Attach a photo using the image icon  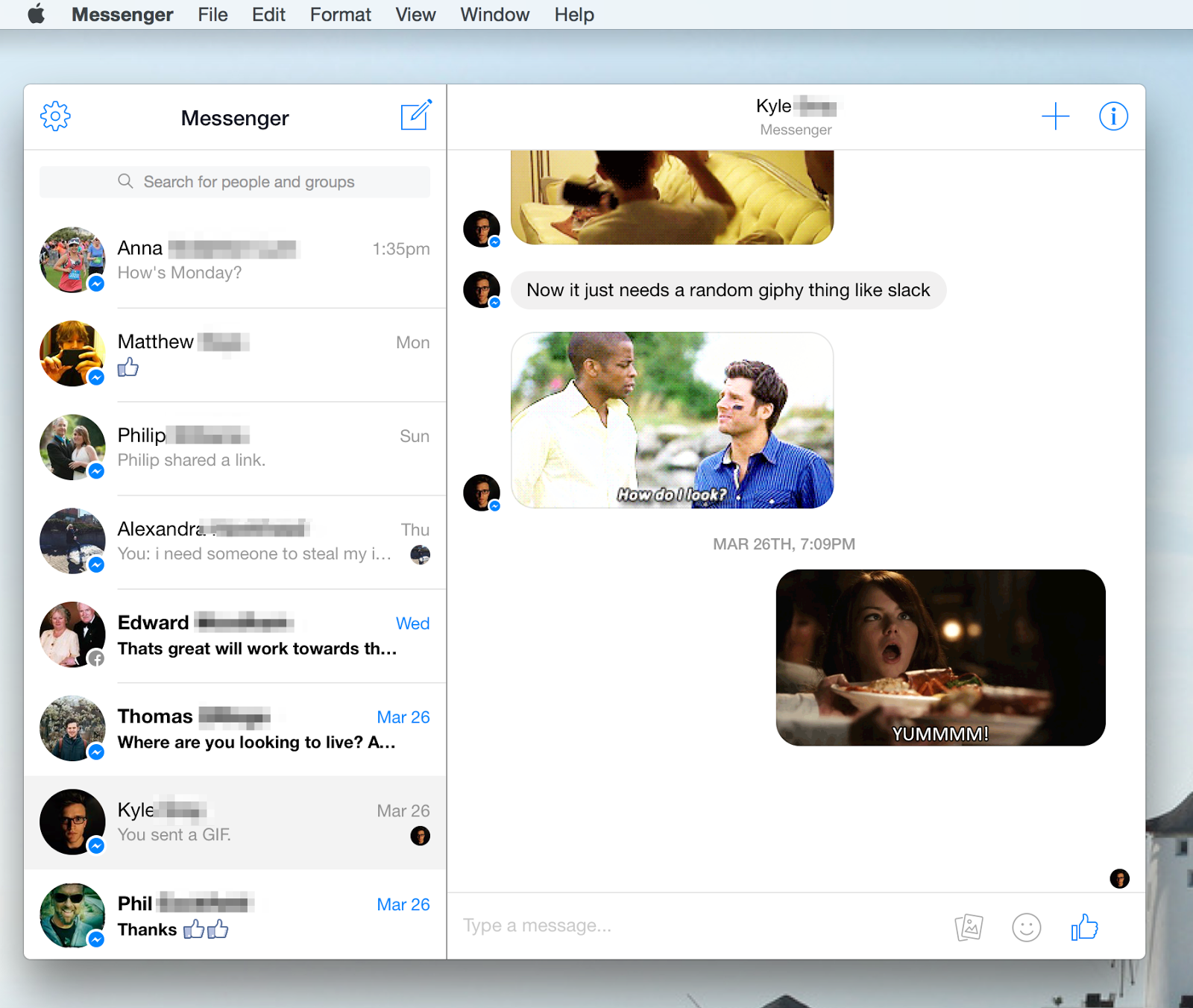click(969, 927)
